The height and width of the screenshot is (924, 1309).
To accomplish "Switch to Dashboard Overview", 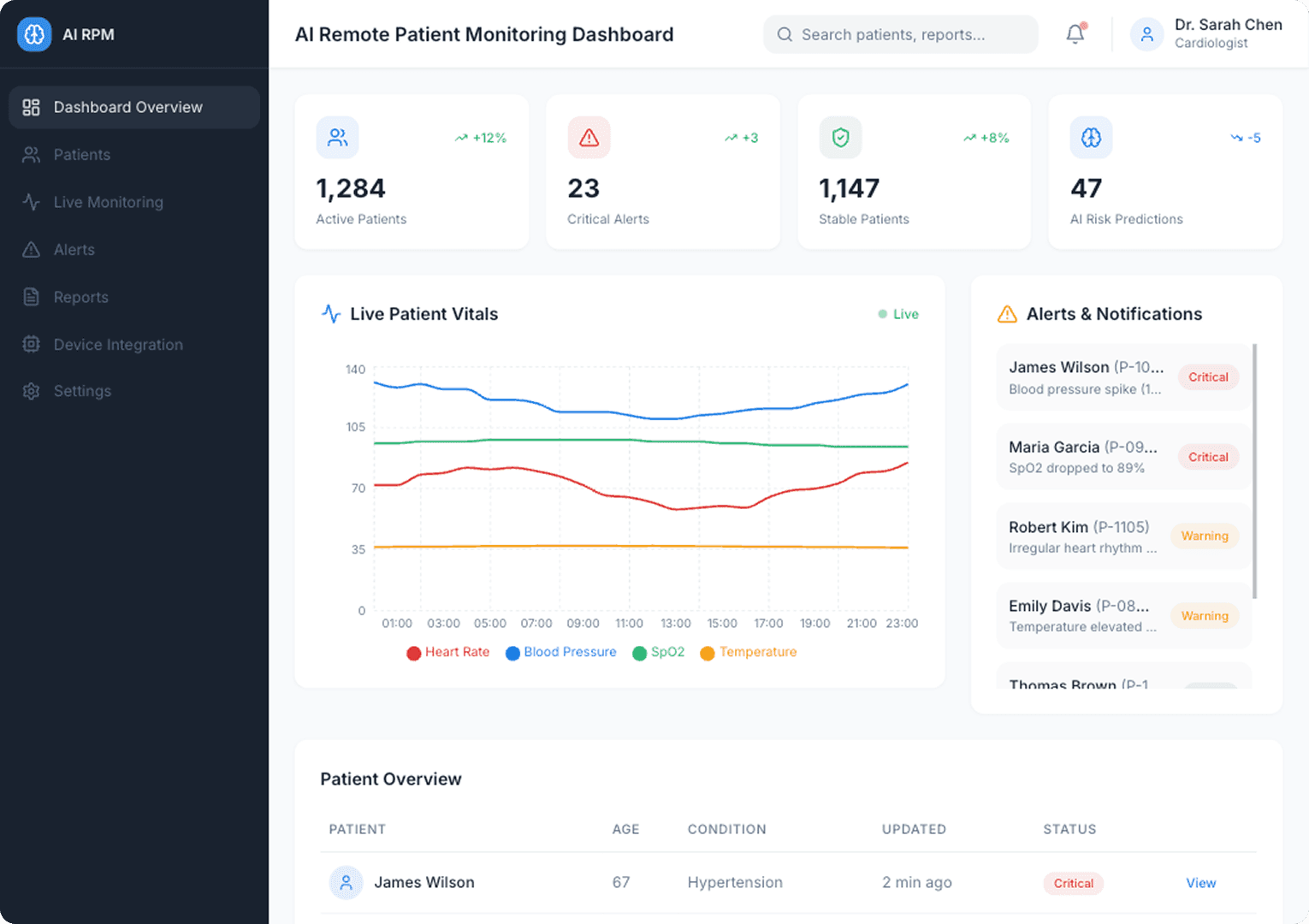I will 127,107.
